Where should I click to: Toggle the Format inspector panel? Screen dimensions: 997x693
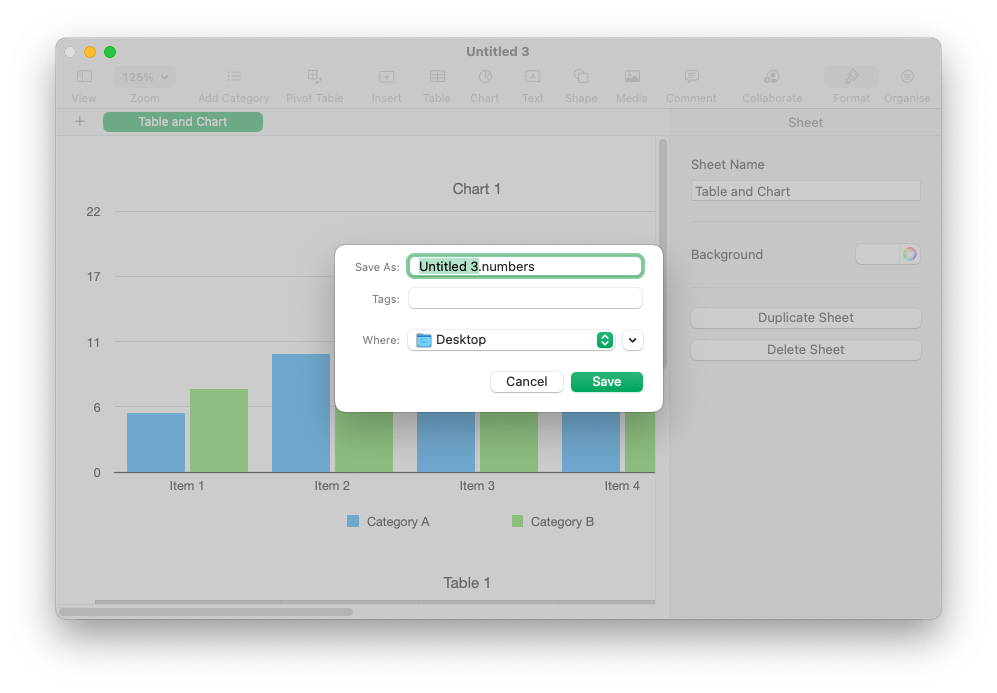click(x=851, y=77)
